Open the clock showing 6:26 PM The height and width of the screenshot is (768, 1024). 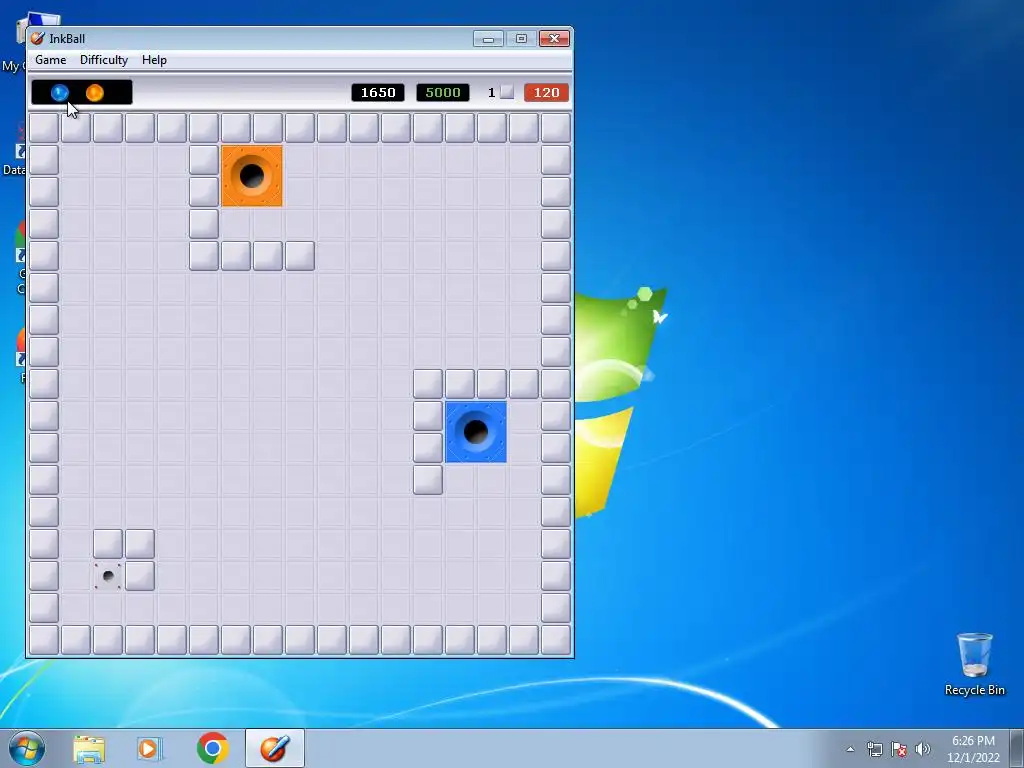(973, 749)
